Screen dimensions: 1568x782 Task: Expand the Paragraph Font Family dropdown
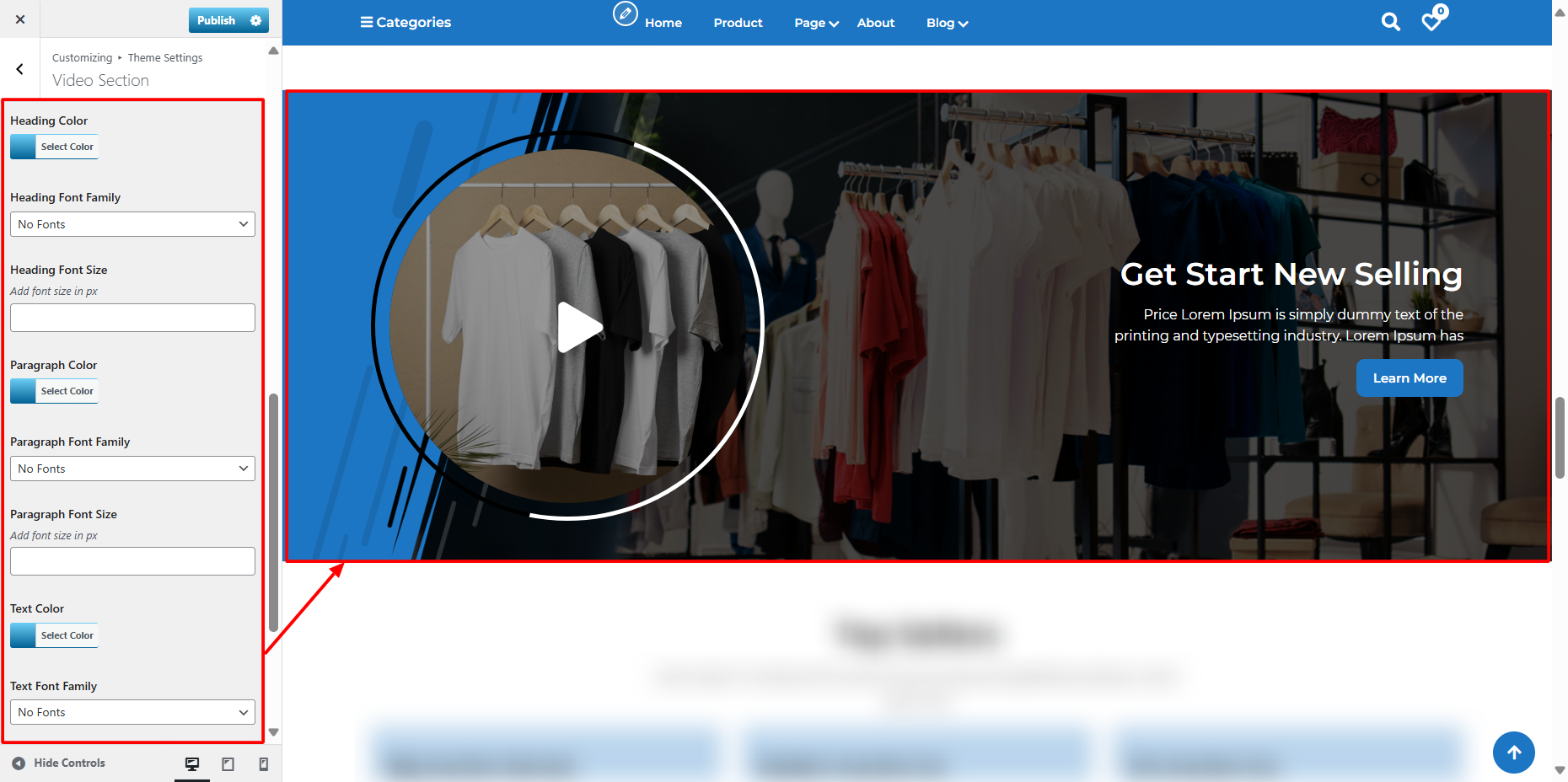pos(132,469)
